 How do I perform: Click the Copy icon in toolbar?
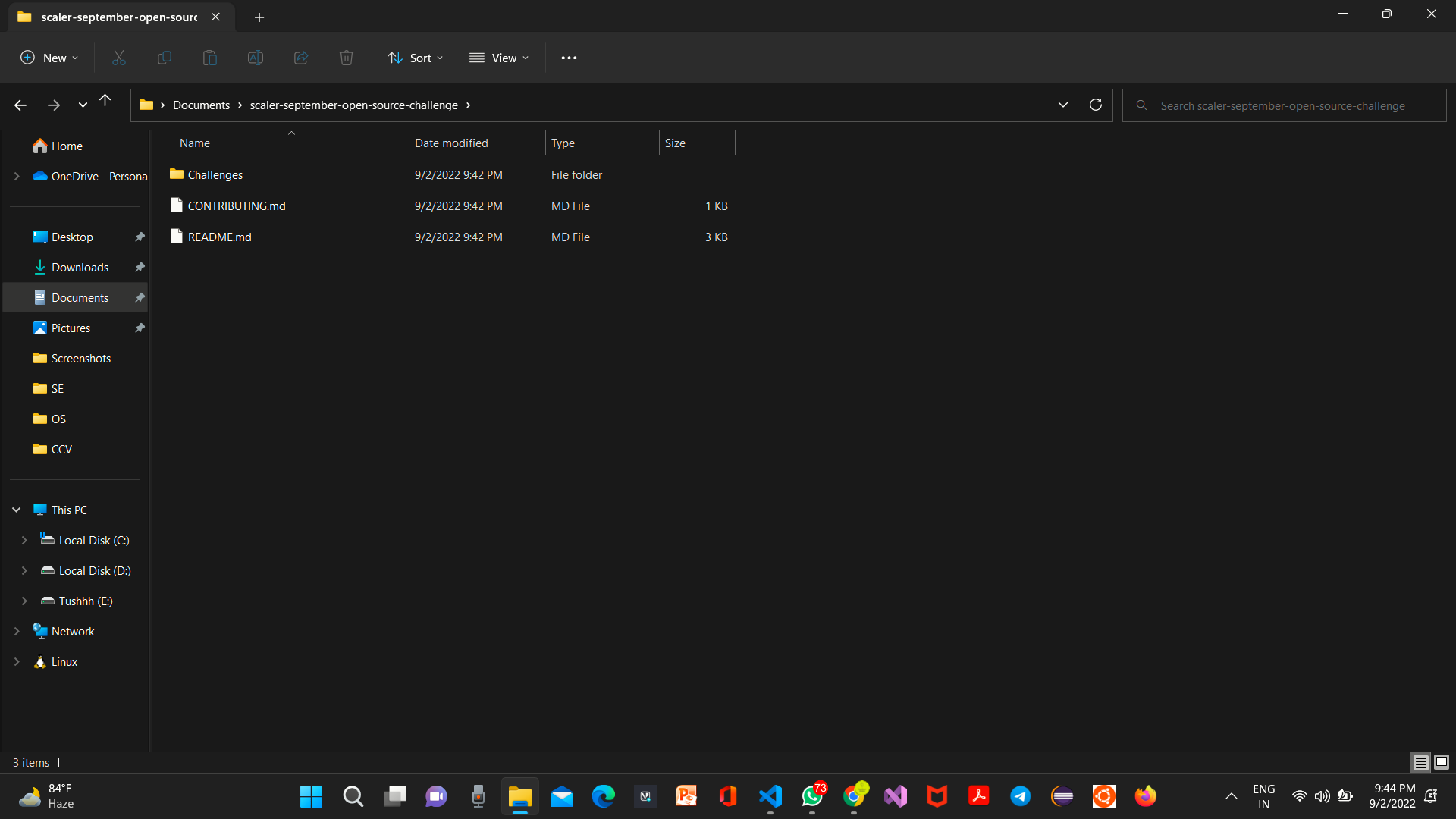[164, 58]
